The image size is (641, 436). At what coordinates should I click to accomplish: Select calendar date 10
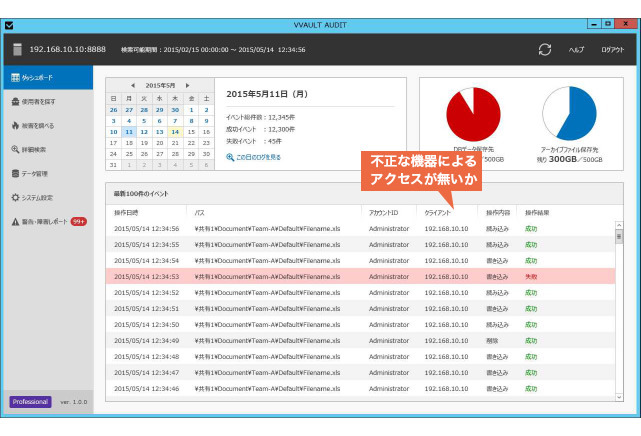113,132
